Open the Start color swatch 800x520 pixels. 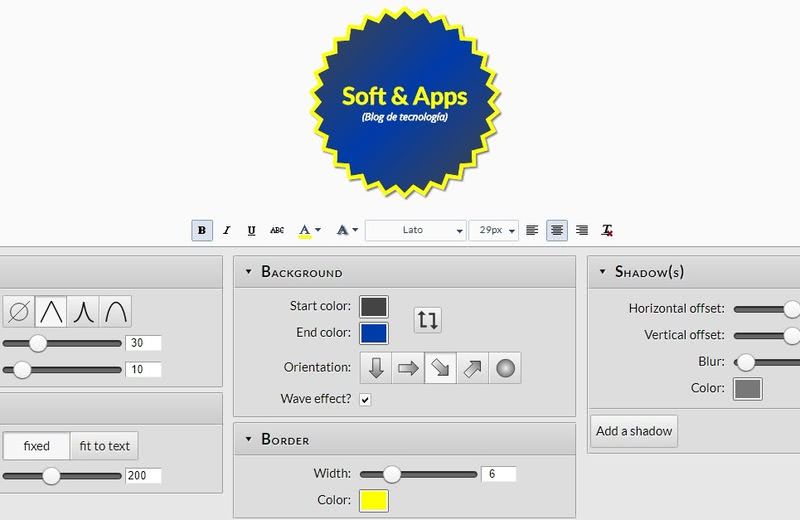point(374,307)
